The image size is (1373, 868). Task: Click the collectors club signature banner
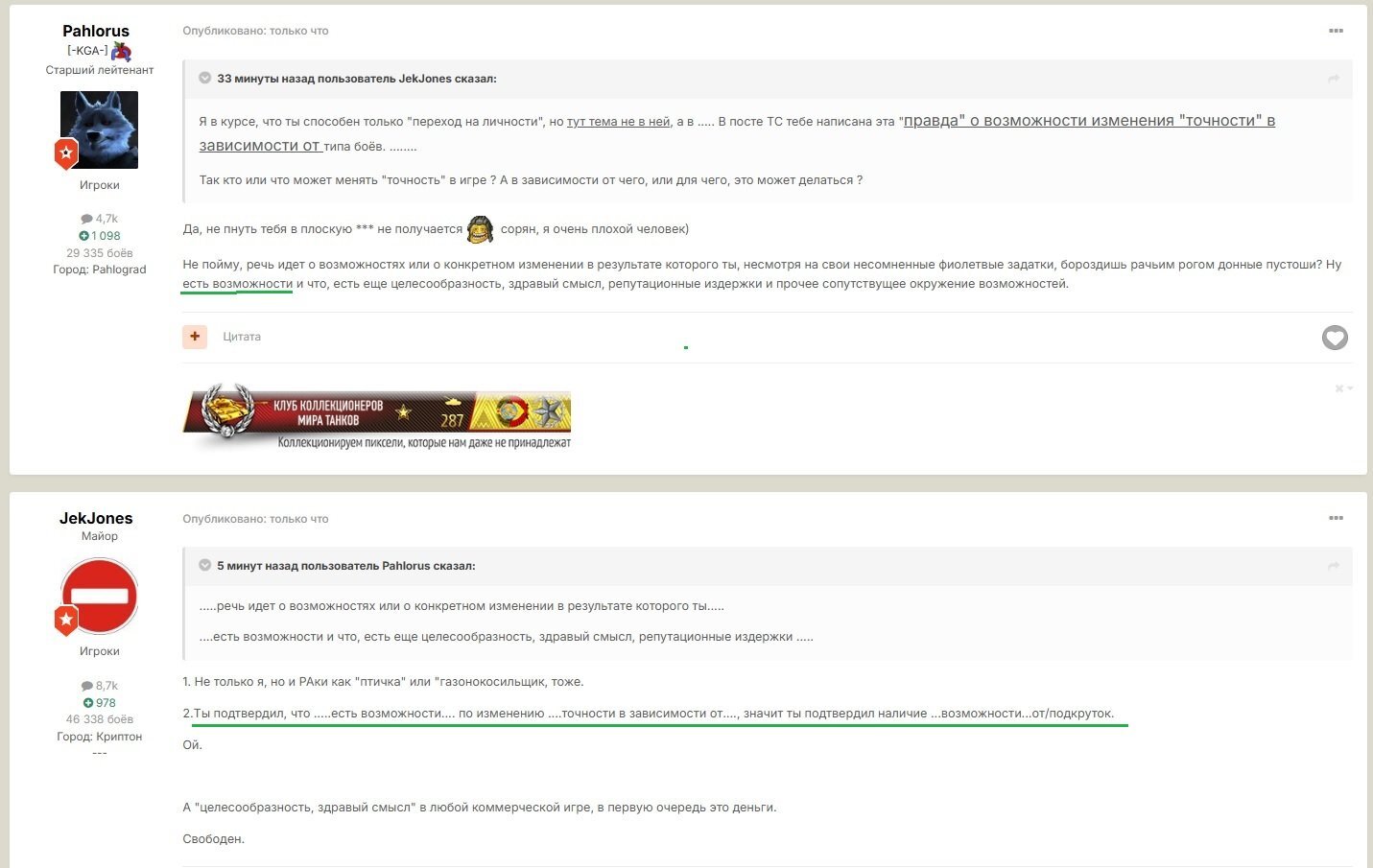point(377,418)
